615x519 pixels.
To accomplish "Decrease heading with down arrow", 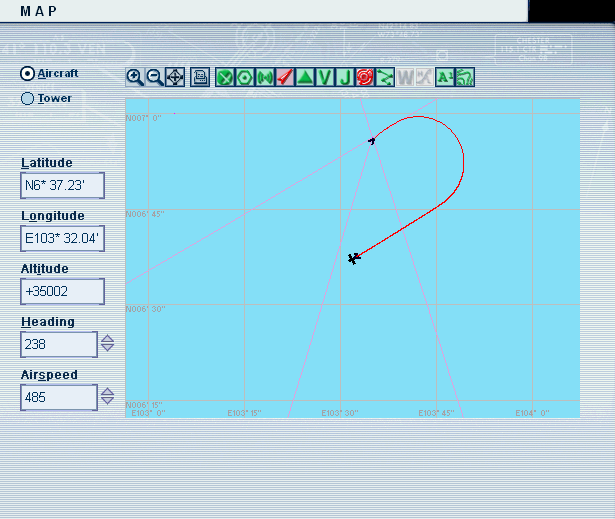I will pos(107,348).
